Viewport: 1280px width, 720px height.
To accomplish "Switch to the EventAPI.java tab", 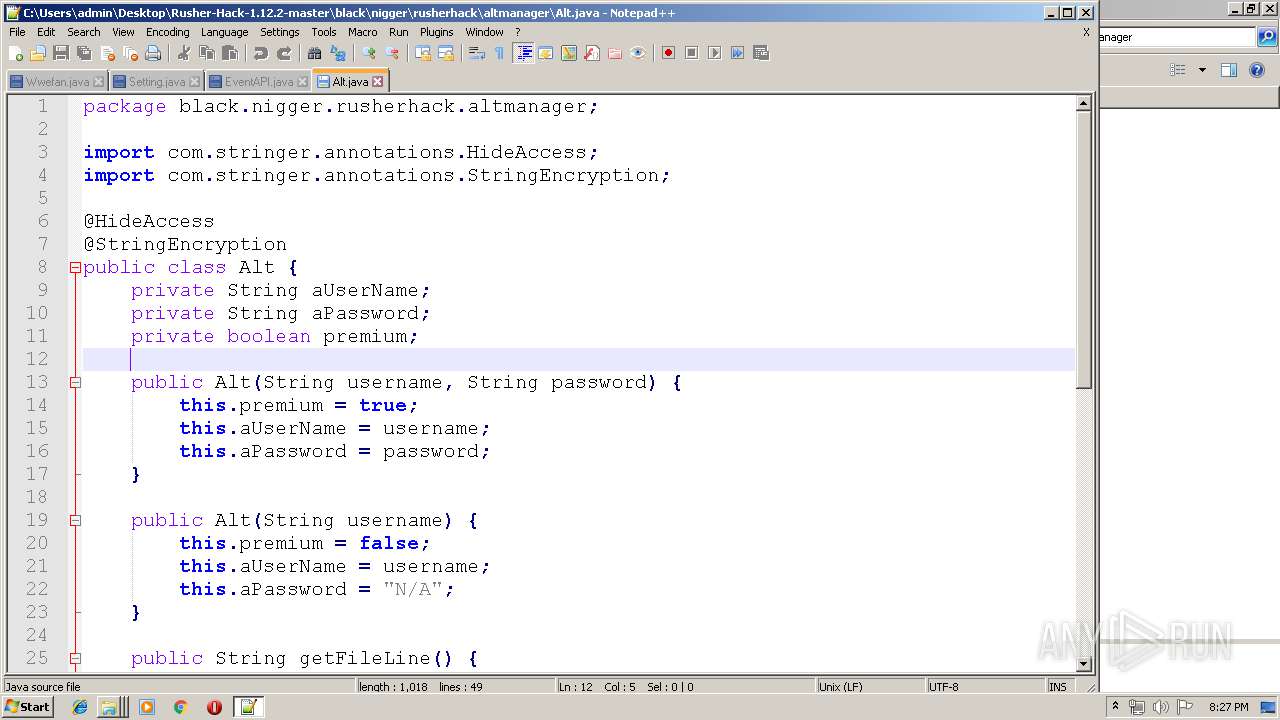I will [258, 81].
